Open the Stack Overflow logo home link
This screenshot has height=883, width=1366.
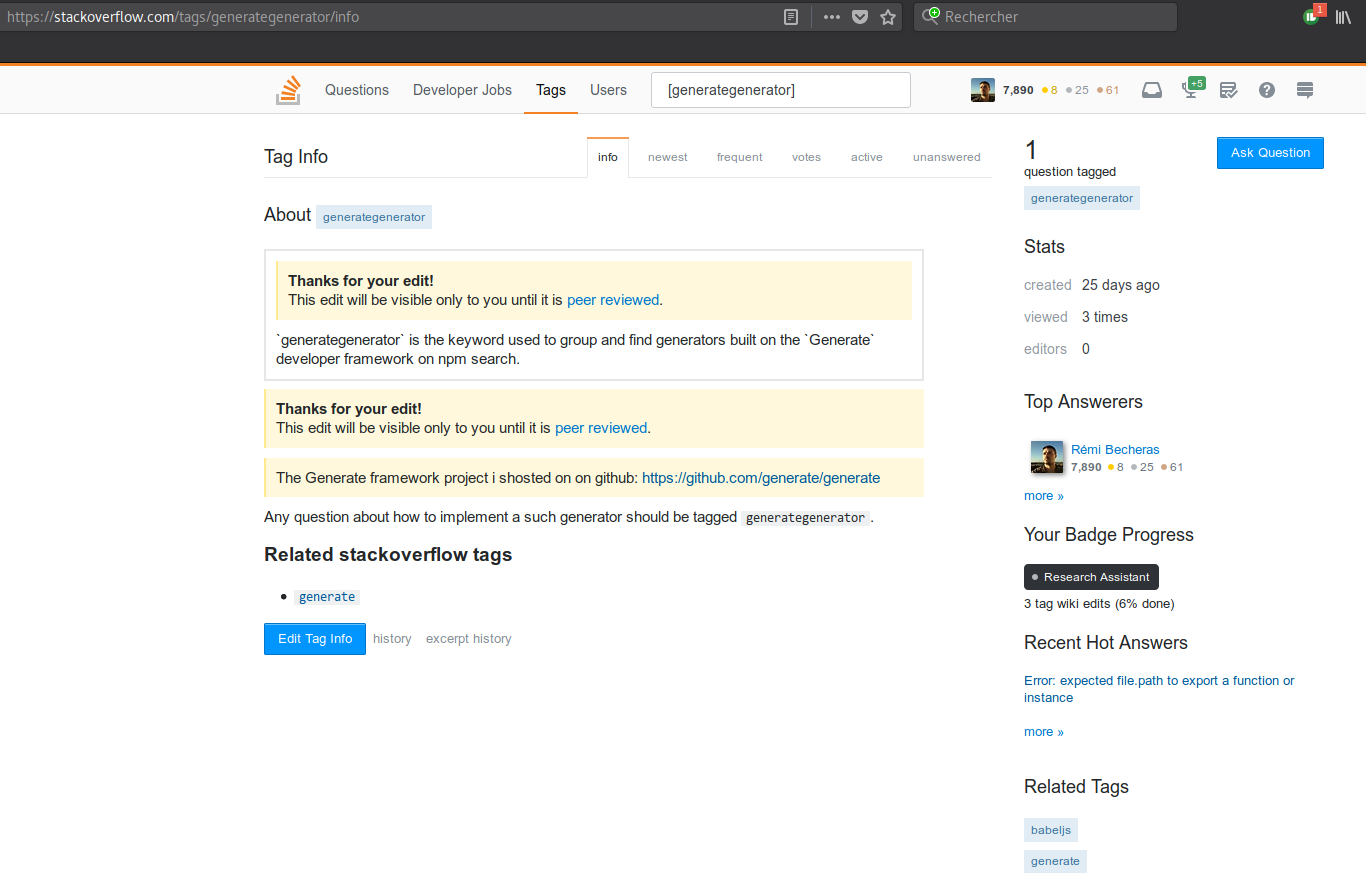tap(288, 90)
